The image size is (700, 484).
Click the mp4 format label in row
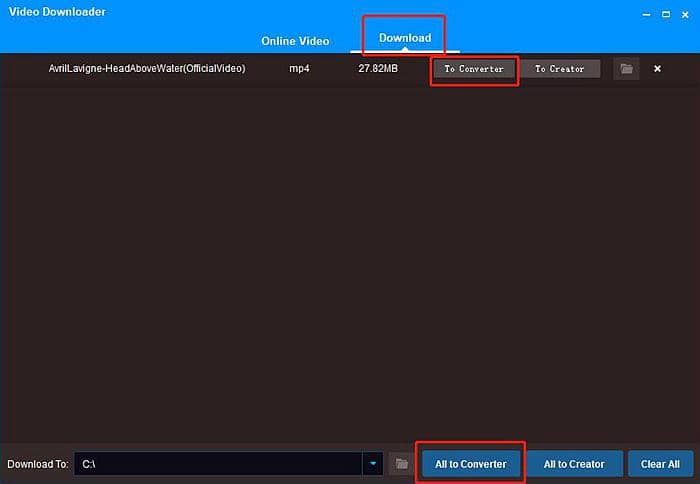[x=300, y=68]
